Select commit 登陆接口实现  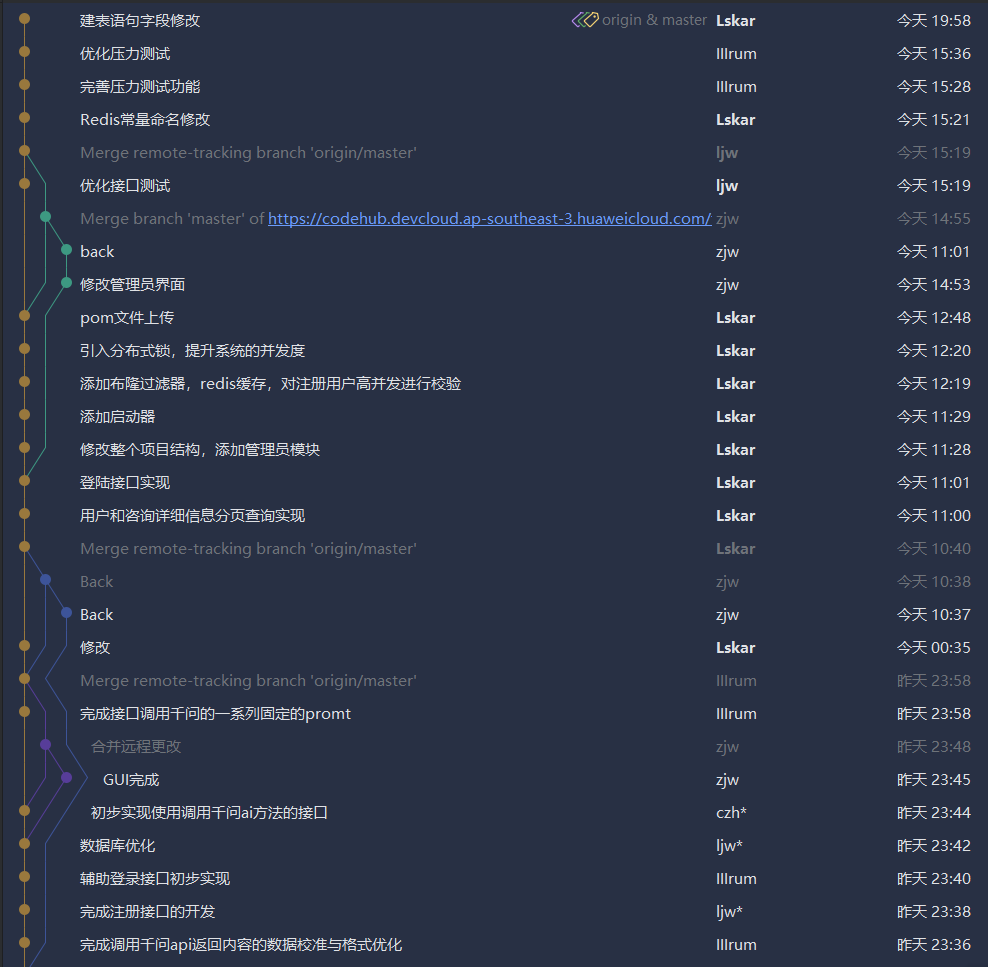125,483
